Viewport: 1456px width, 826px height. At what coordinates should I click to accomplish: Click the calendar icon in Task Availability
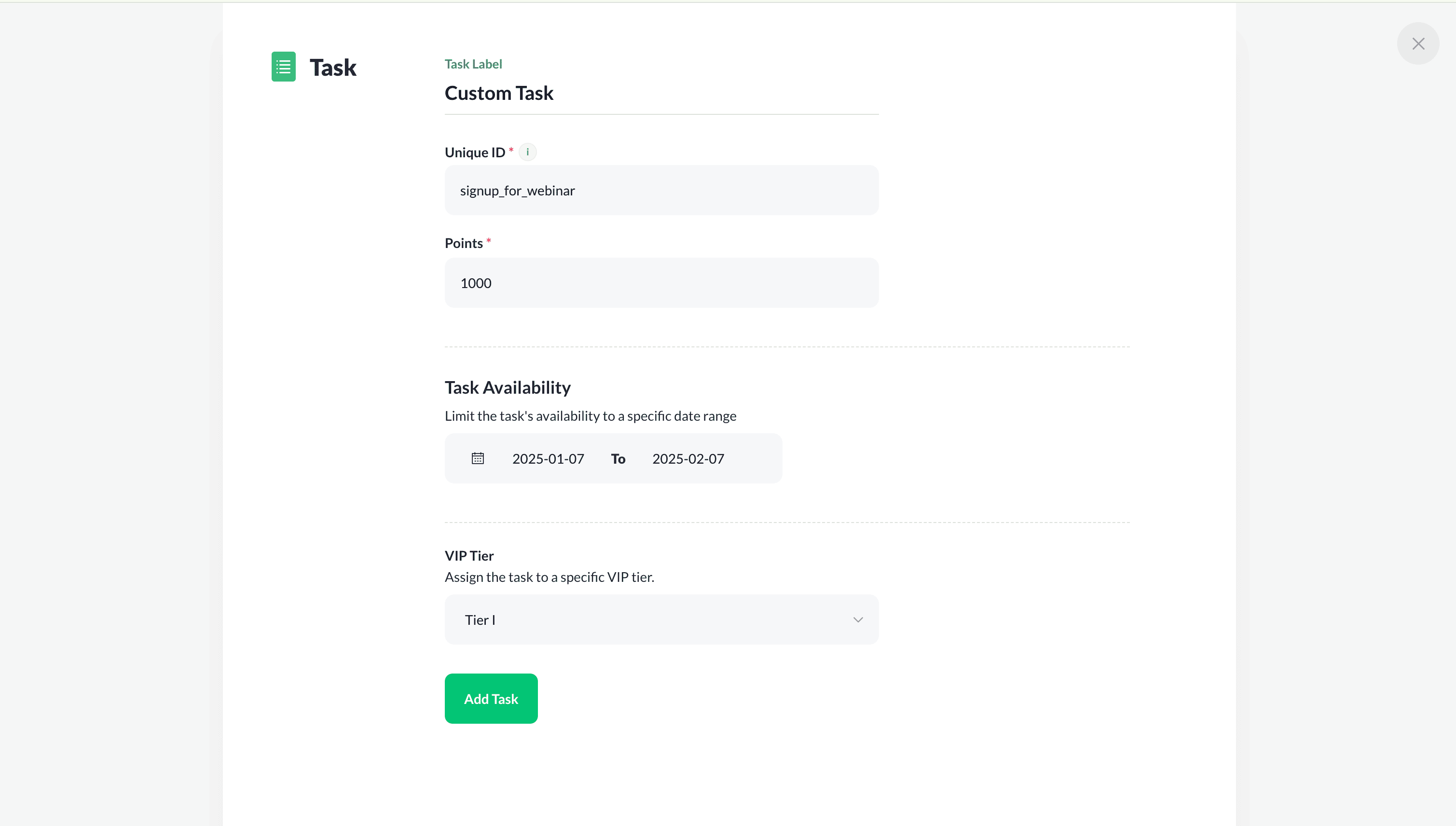[x=478, y=458]
